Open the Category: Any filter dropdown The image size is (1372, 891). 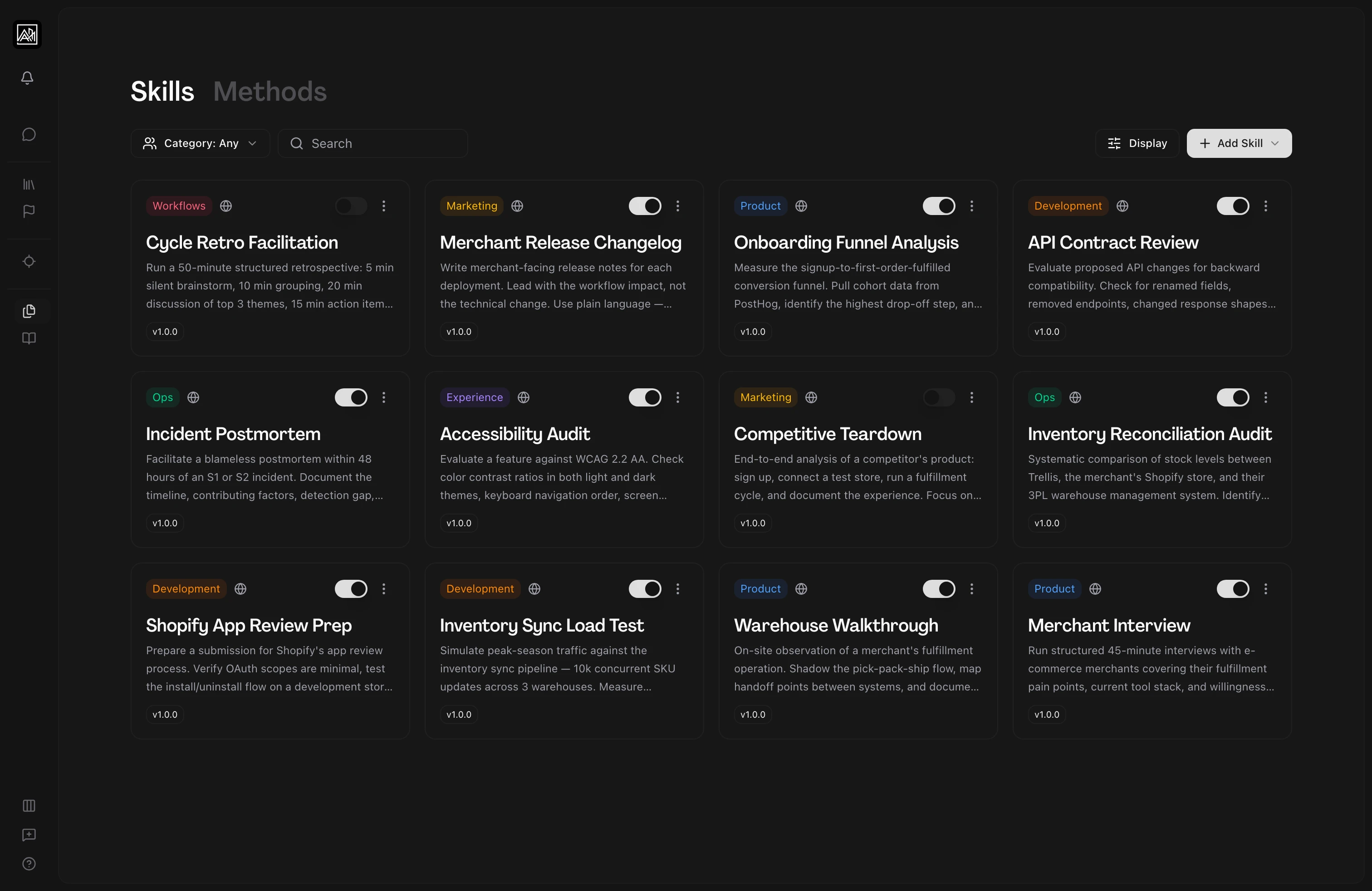[x=200, y=143]
